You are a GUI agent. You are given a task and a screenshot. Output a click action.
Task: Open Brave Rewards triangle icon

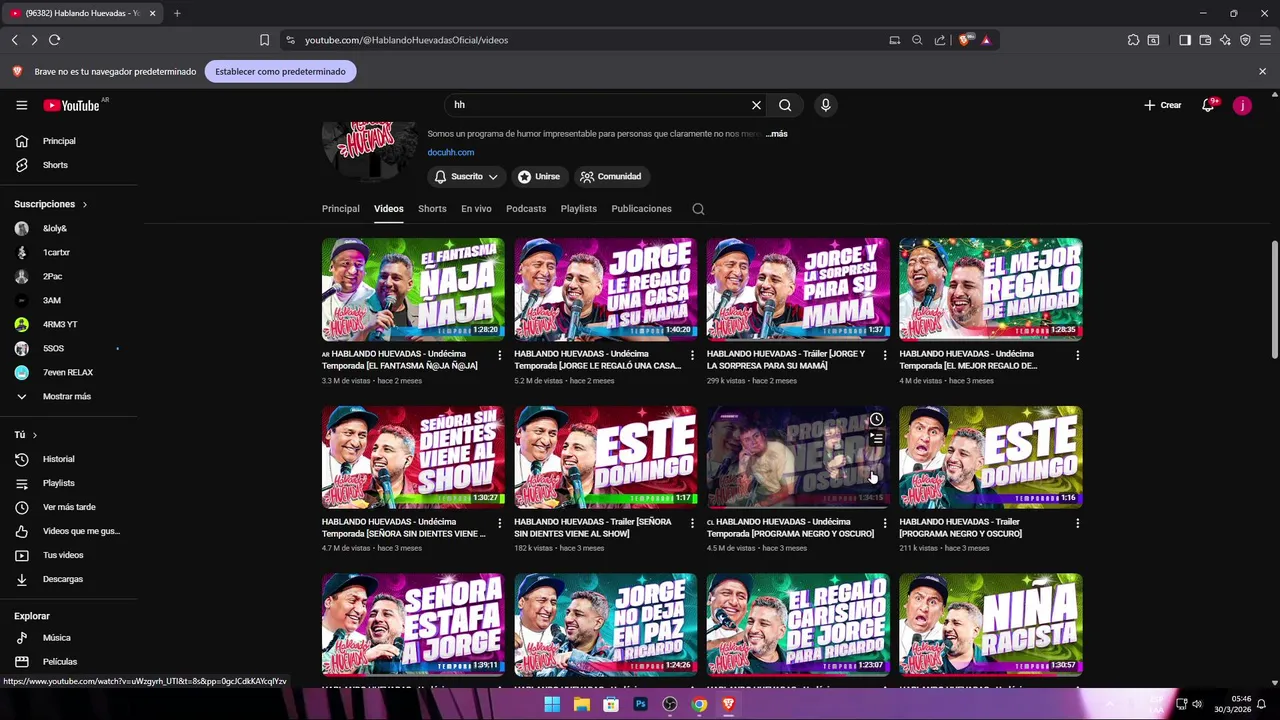tap(986, 40)
